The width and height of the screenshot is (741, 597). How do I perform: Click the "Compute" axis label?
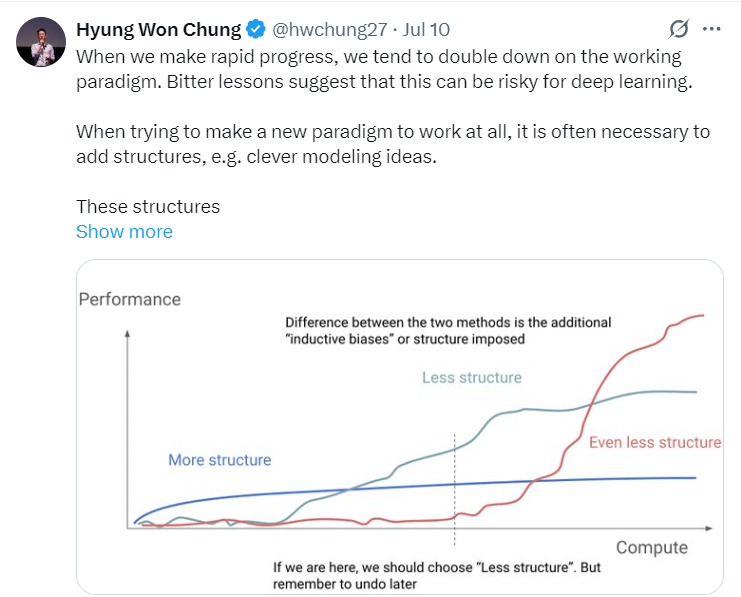pos(651,547)
